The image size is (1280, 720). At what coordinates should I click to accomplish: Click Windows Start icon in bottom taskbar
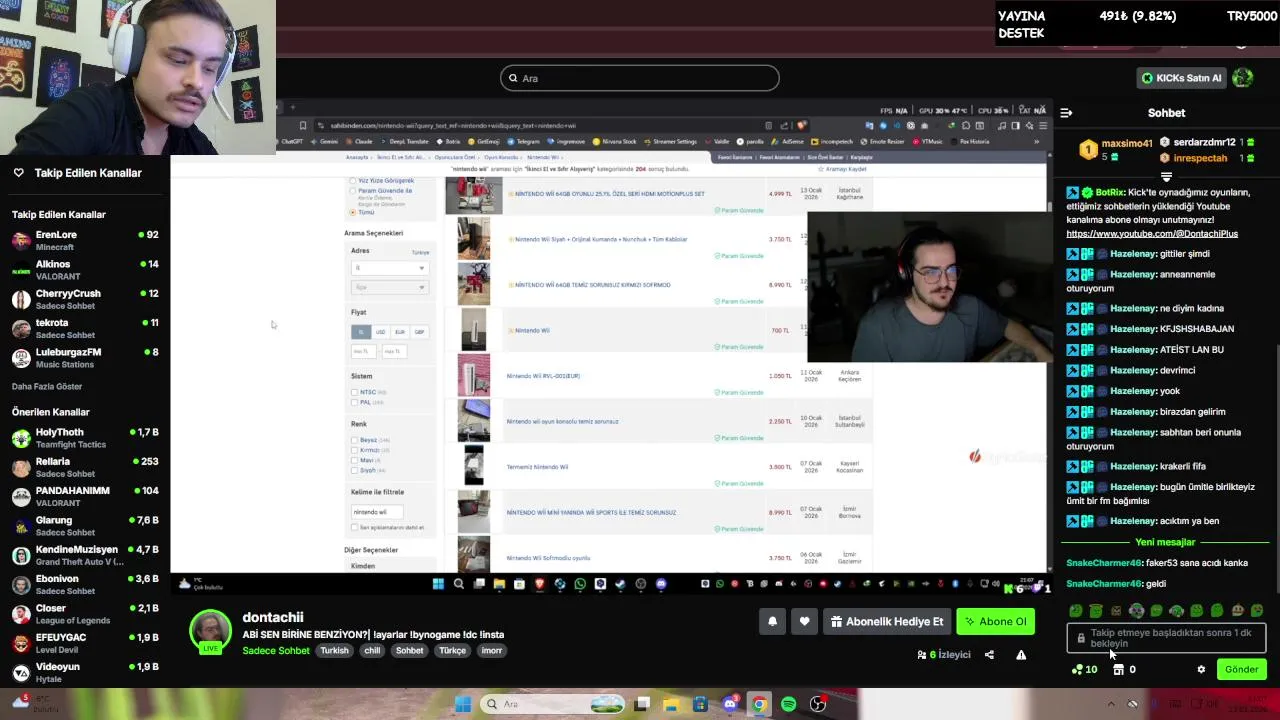coord(463,704)
